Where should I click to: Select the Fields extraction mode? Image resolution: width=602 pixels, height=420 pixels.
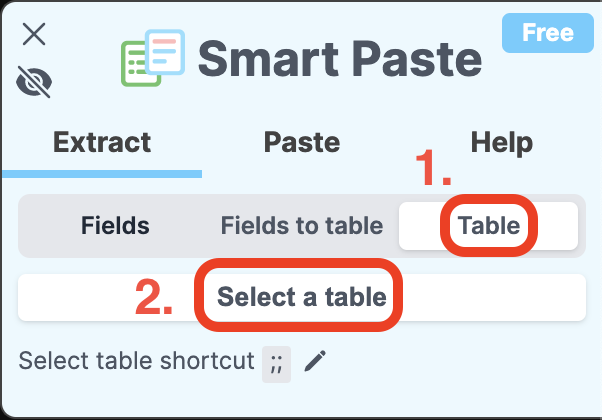point(115,225)
